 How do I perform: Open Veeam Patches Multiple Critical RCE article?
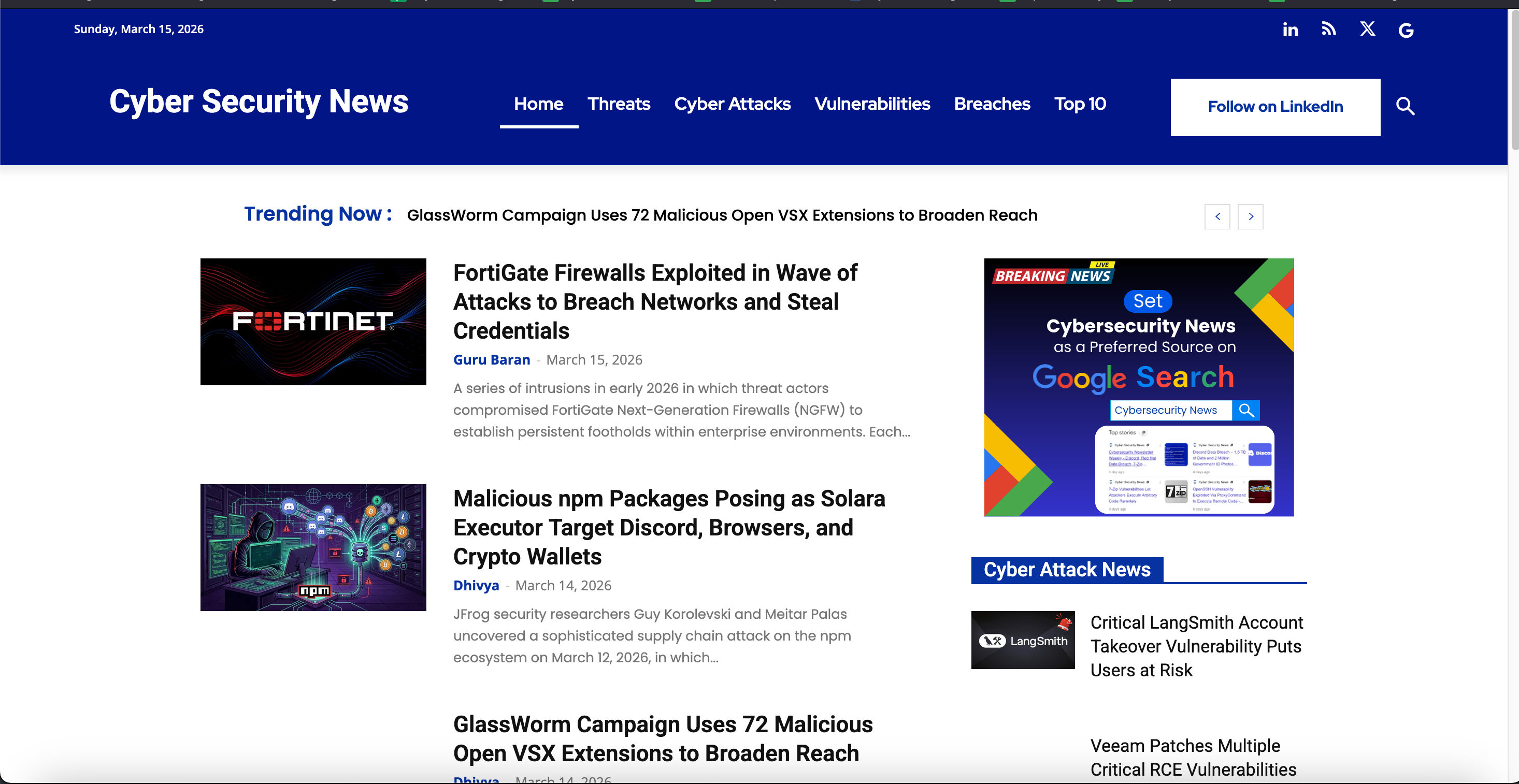(x=1193, y=758)
